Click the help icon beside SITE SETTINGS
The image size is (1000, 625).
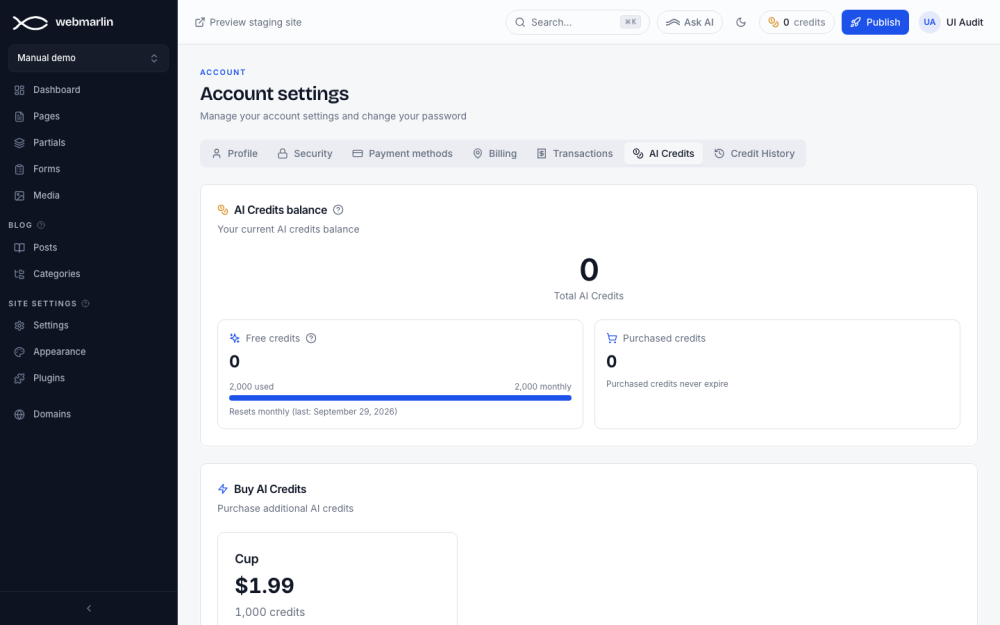point(85,304)
